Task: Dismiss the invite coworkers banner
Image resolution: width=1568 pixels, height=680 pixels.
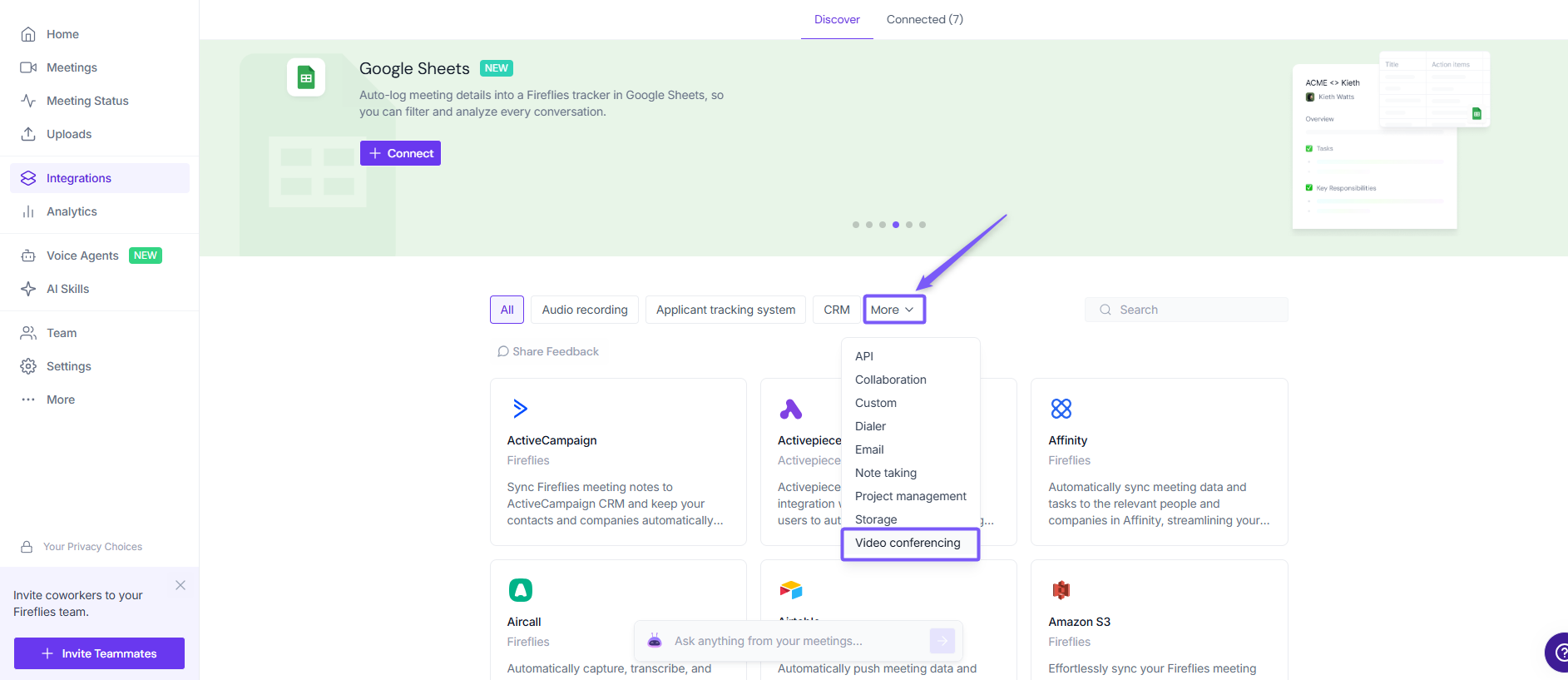Action: pyautogui.click(x=181, y=585)
